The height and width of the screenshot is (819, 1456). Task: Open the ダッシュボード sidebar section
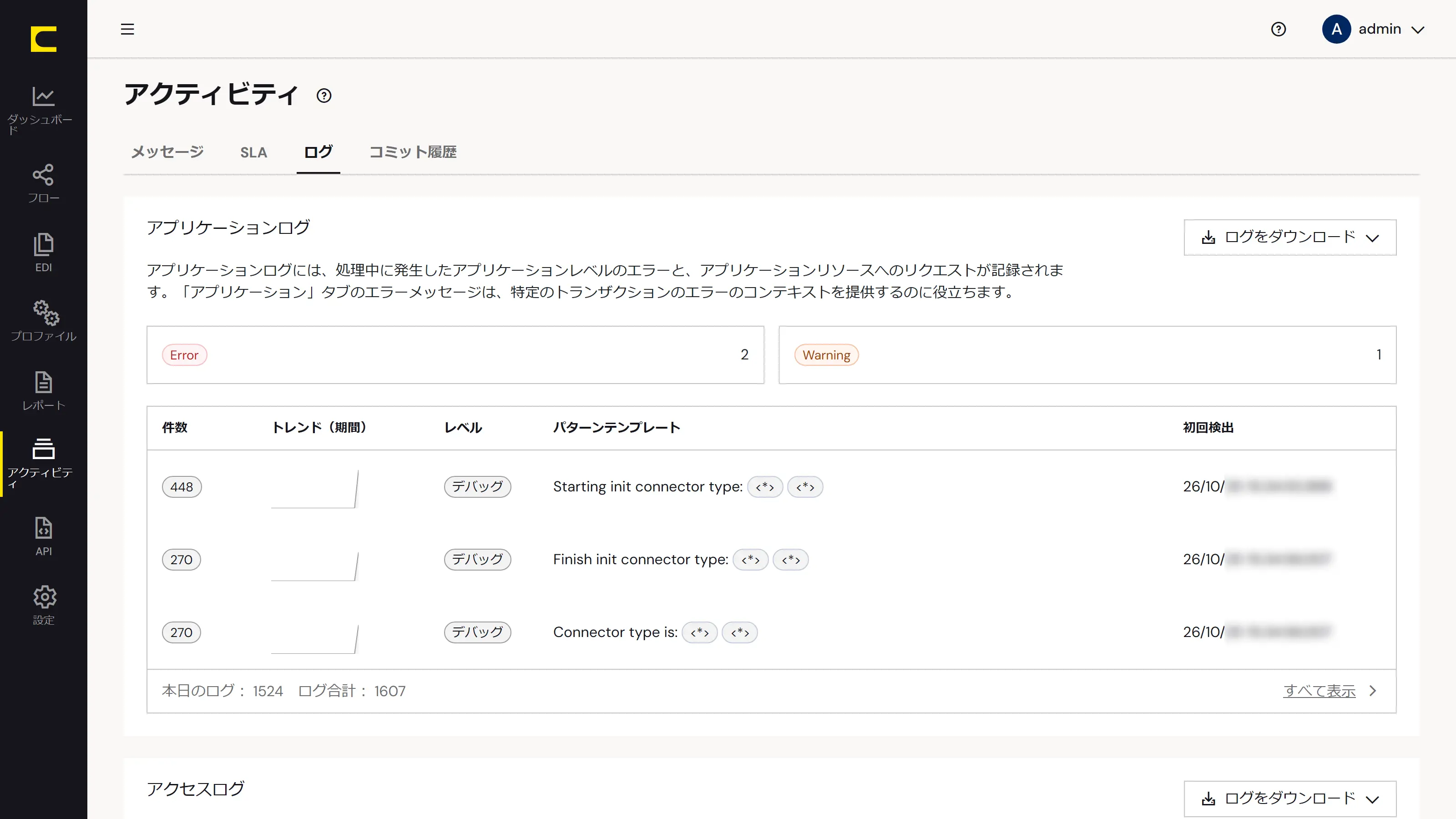click(x=44, y=110)
